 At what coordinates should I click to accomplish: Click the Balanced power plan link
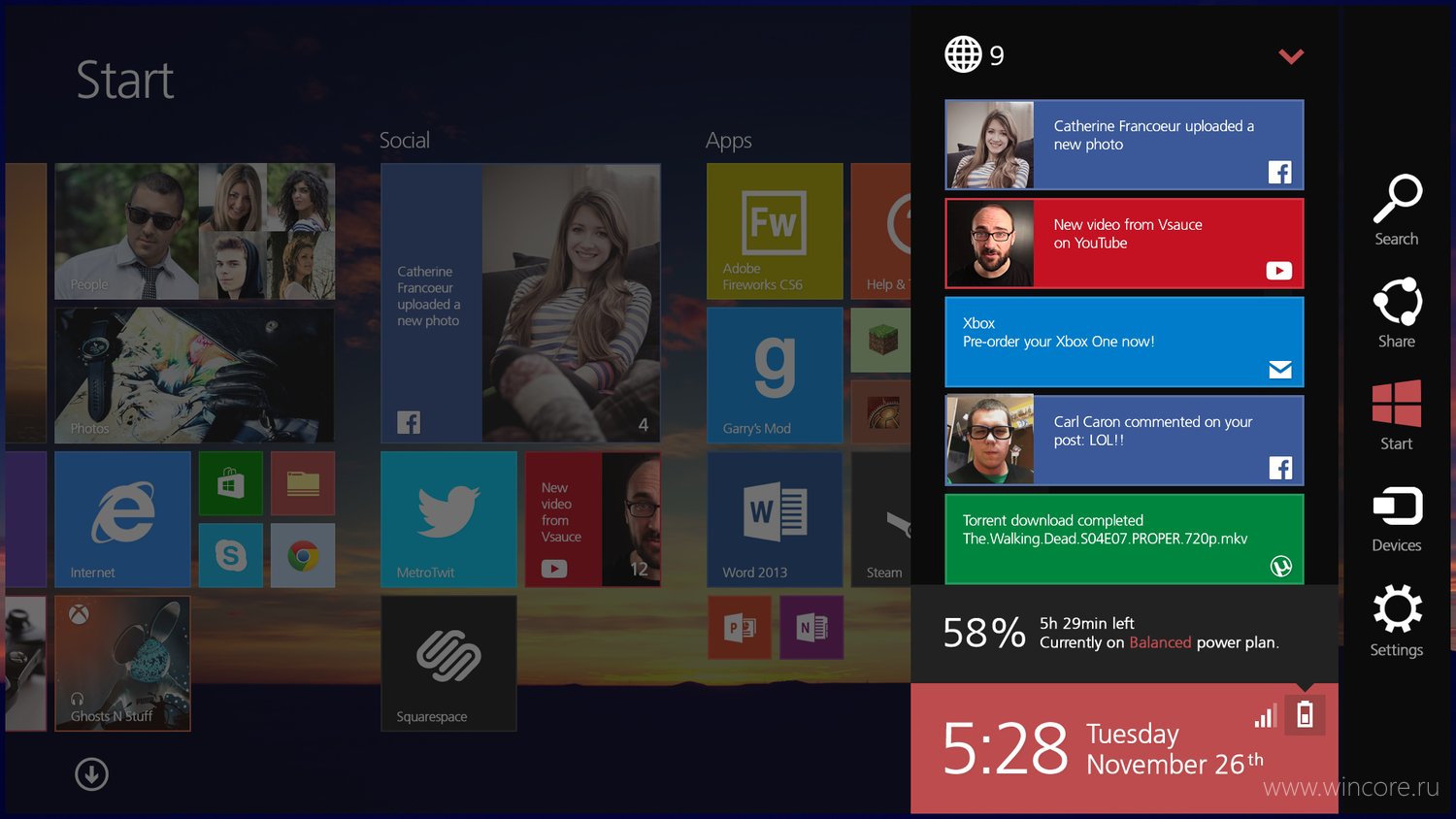click(1160, 642)
